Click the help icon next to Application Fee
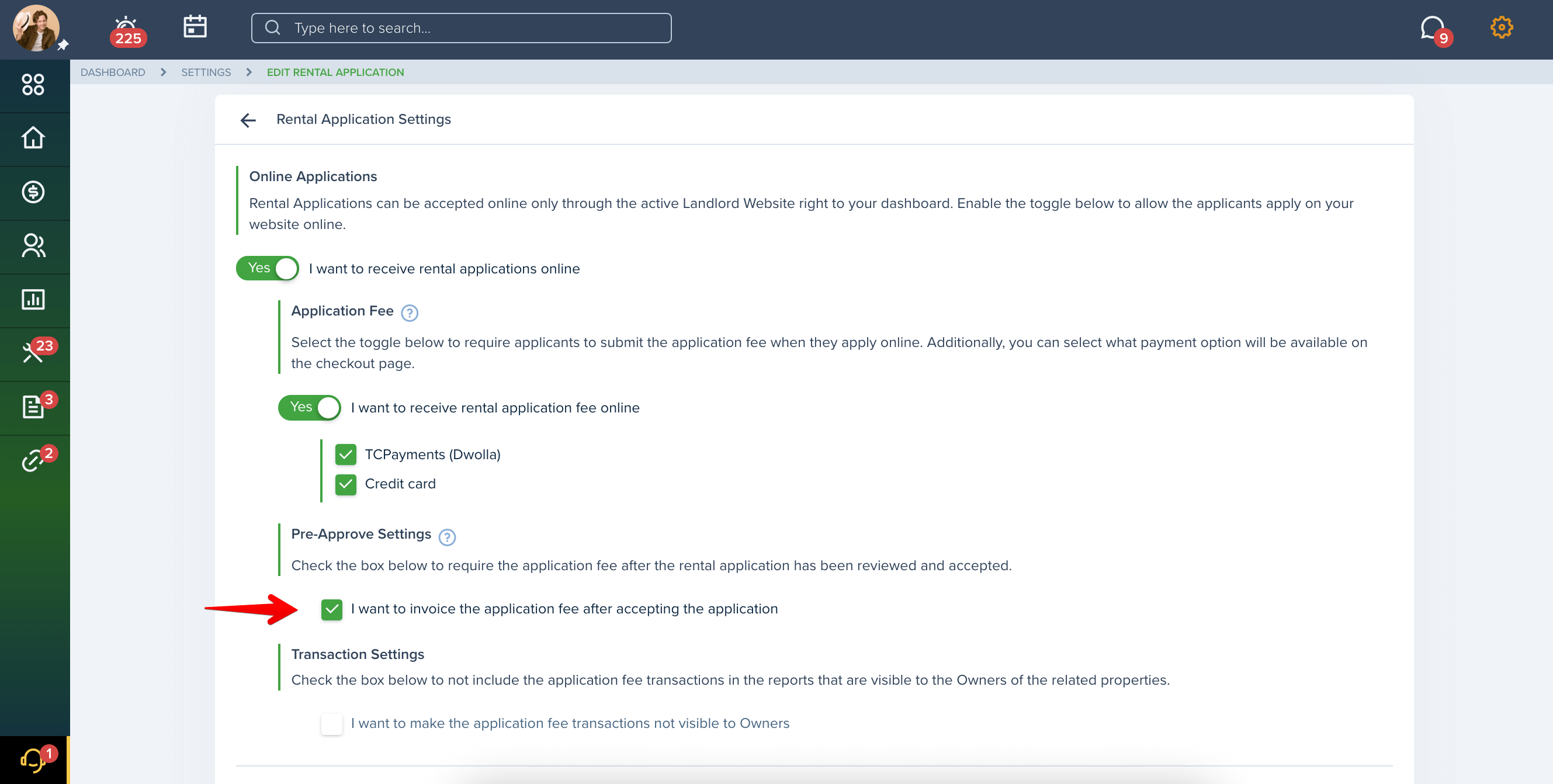1553x784 pixels. 410,313
